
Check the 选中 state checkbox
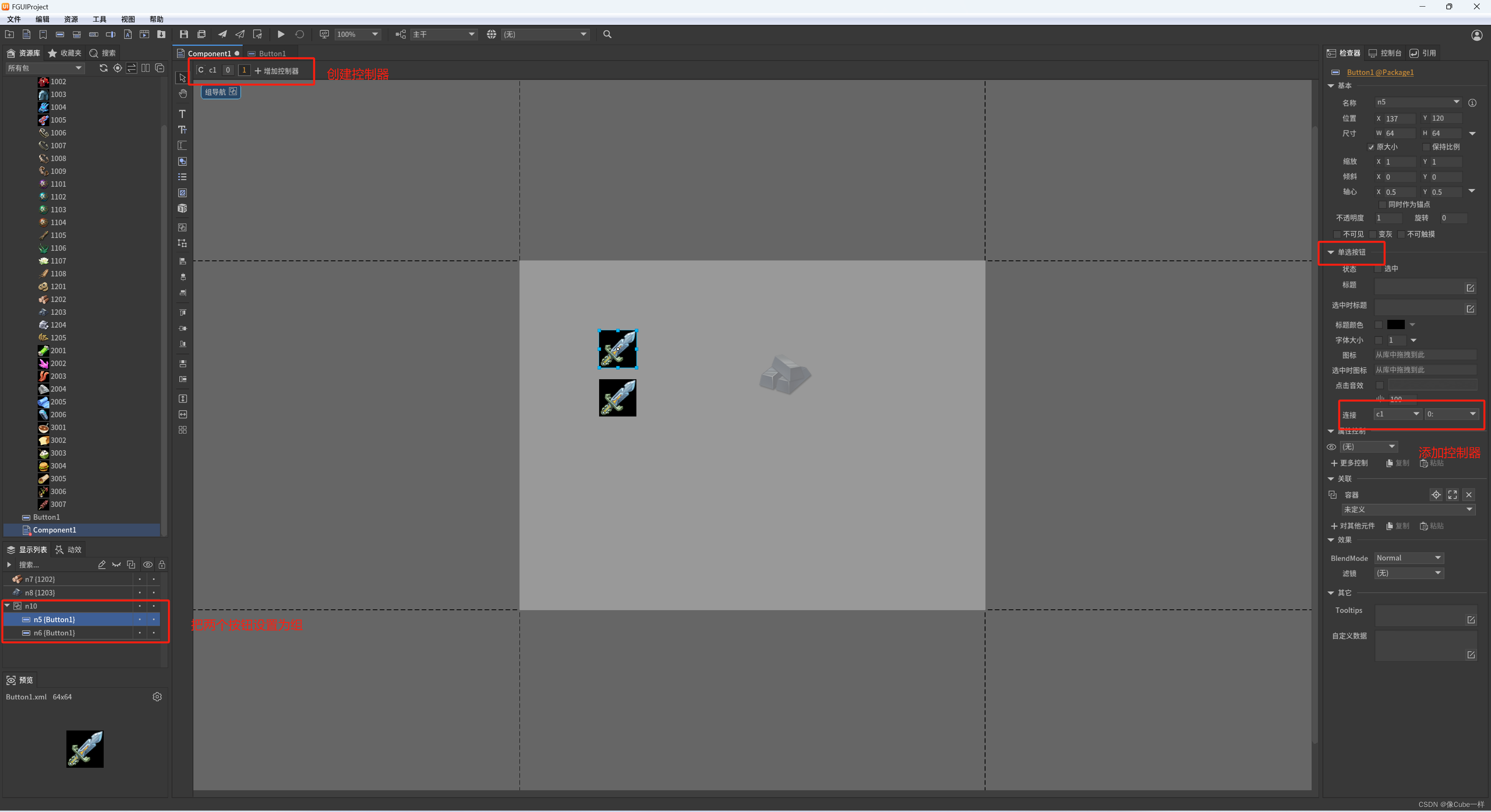(x=1378, y=269)
